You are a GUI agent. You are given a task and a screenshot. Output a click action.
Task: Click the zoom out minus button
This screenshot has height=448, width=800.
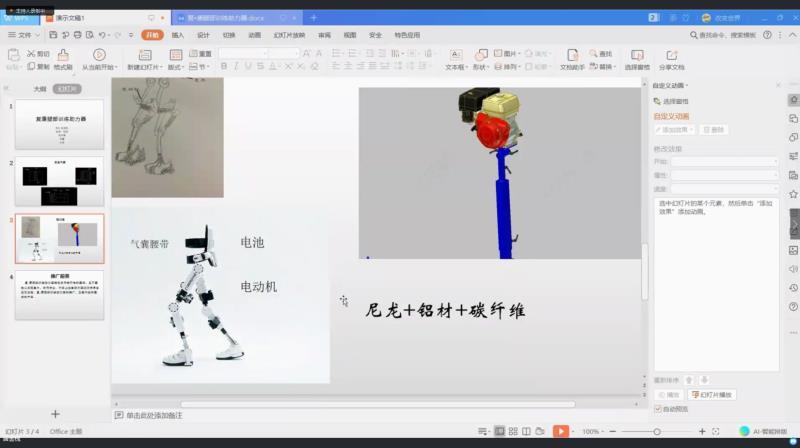click(613, 432)
